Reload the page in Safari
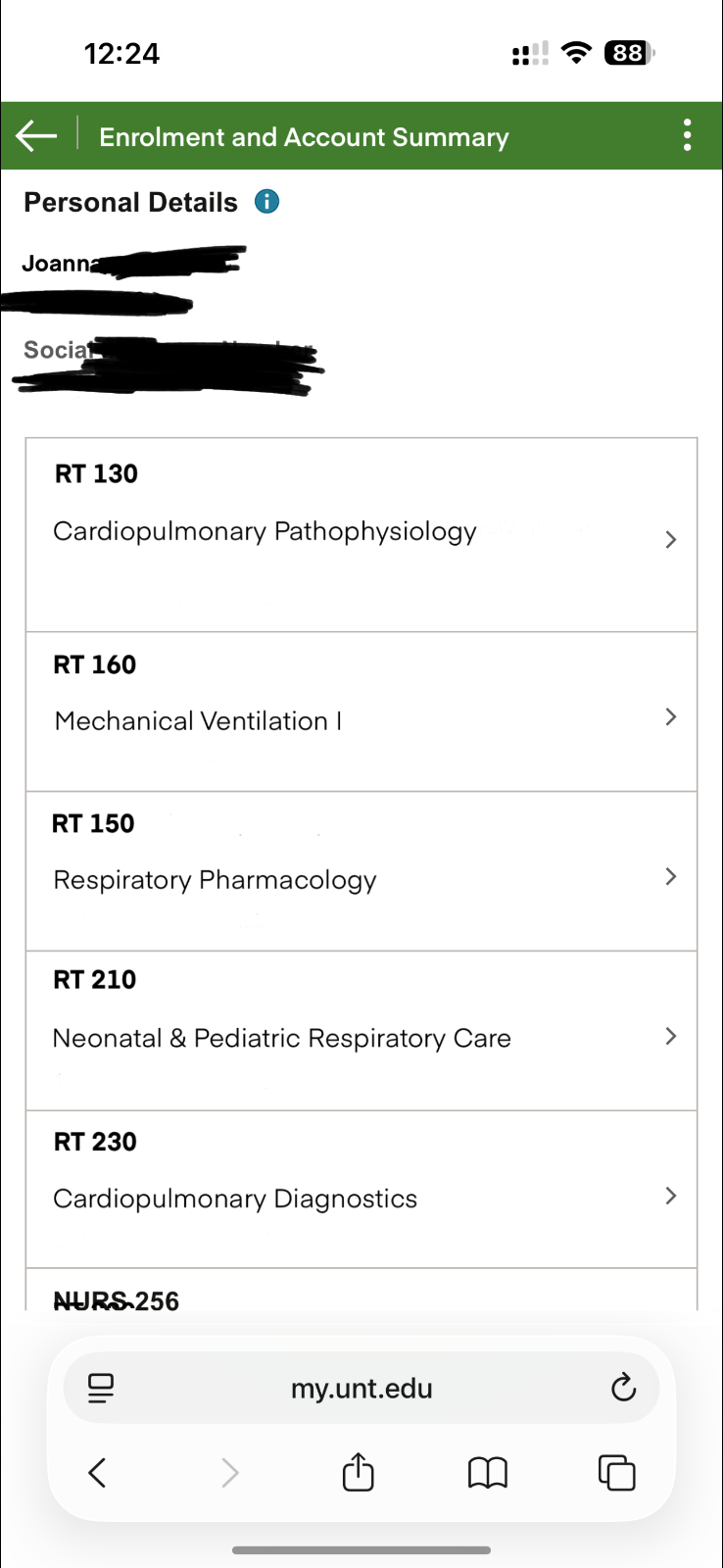This screenshot has width=723, height=1568. pos(623,1388)
